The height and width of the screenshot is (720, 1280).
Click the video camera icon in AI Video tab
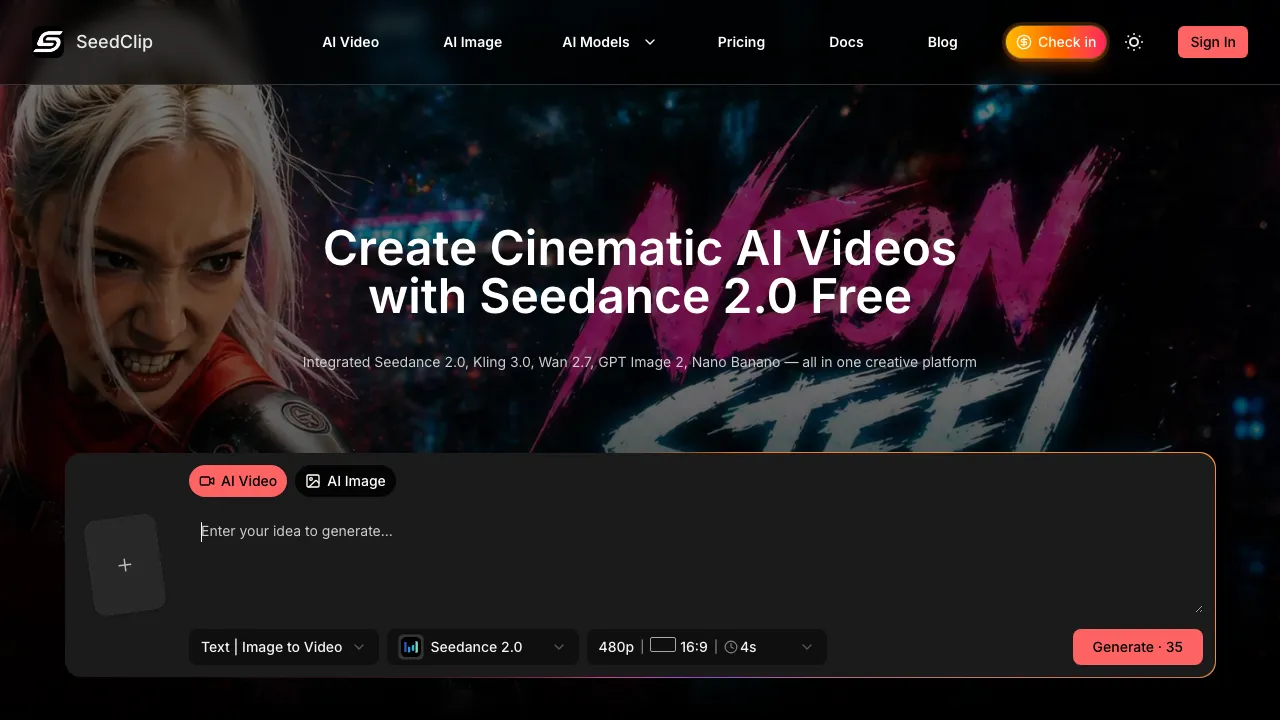[207, 481]
